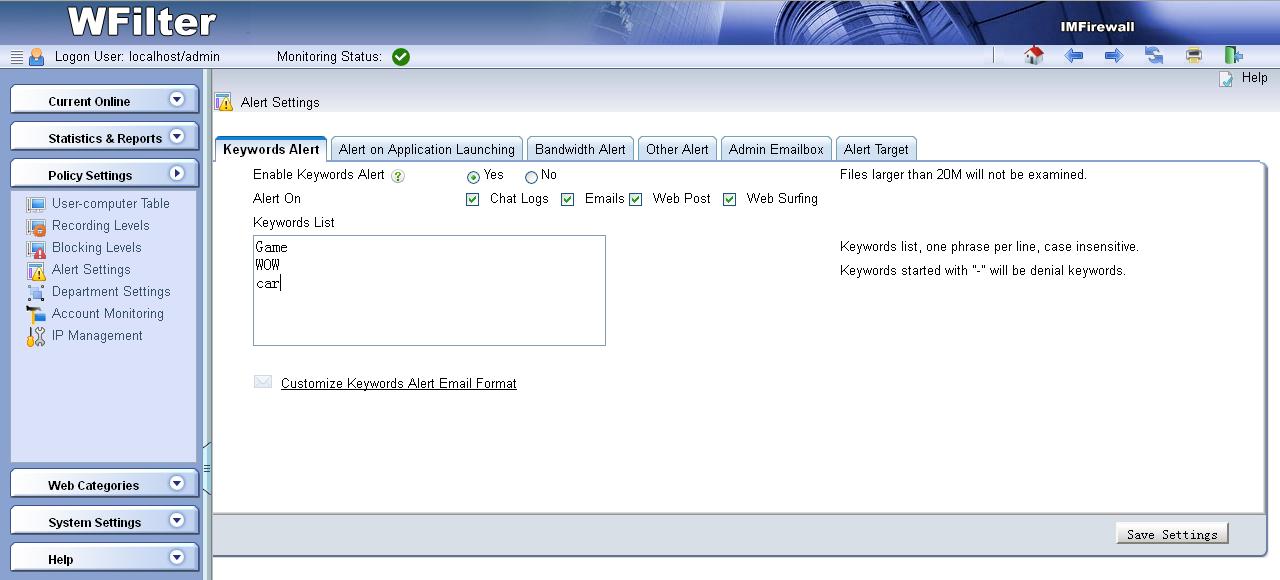Click inside the Keywords List text area

pos(429,310)
